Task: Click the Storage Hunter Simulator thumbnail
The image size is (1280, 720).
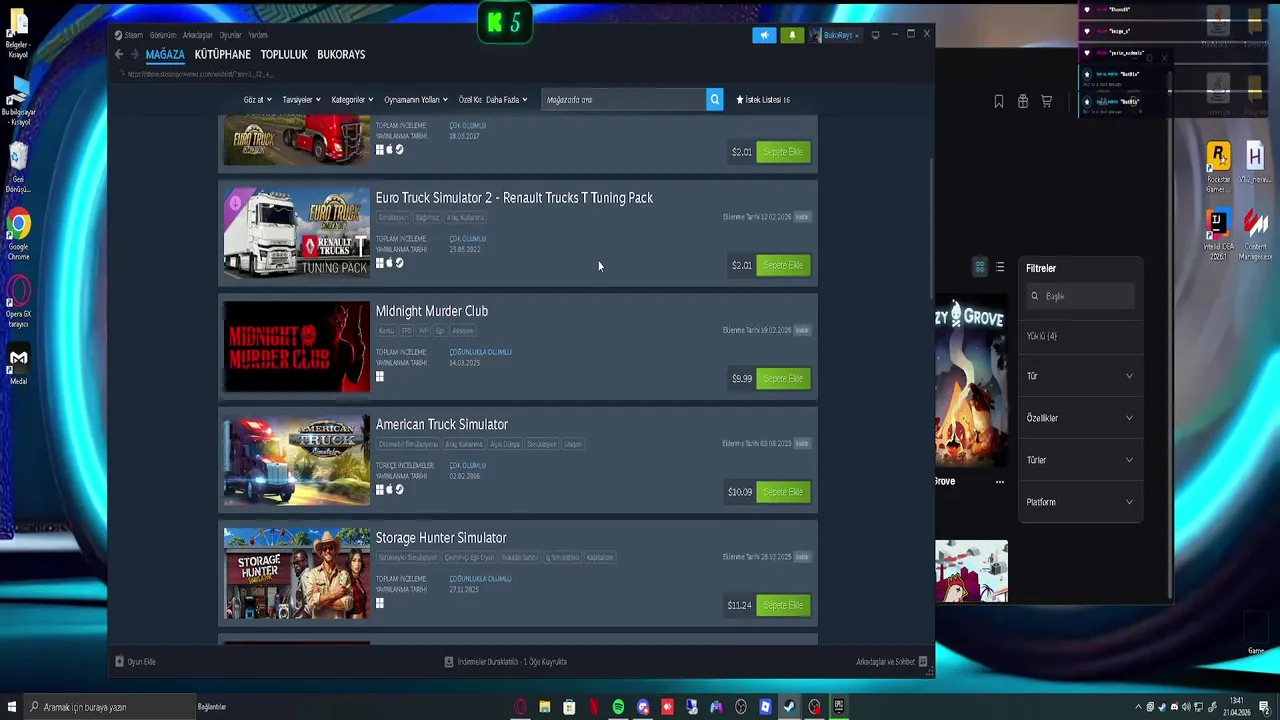Action: click(297, 573)
